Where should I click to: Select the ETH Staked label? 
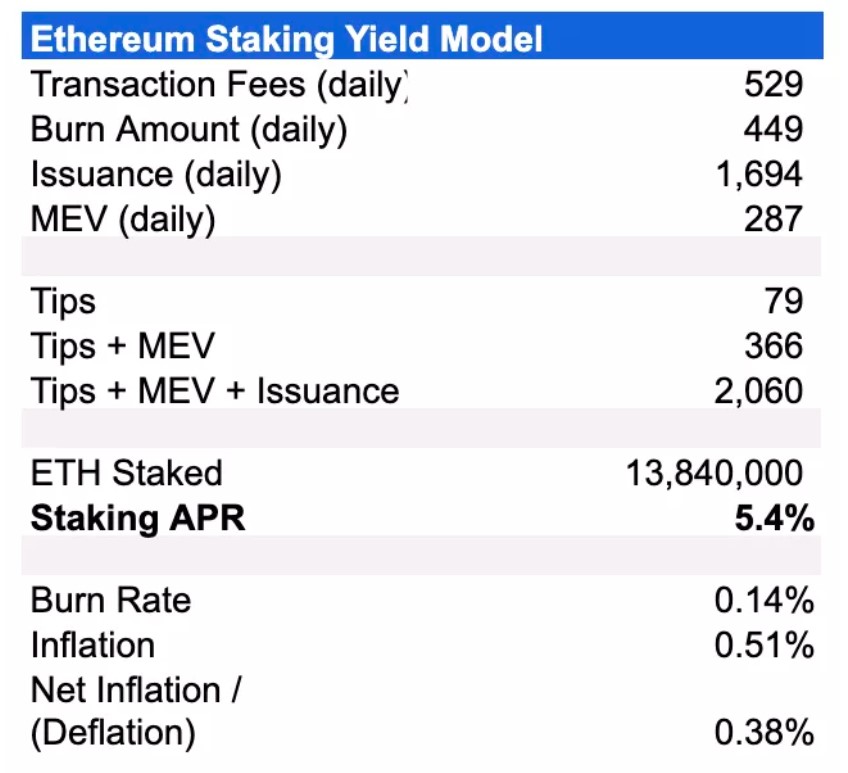click(127, 473)
